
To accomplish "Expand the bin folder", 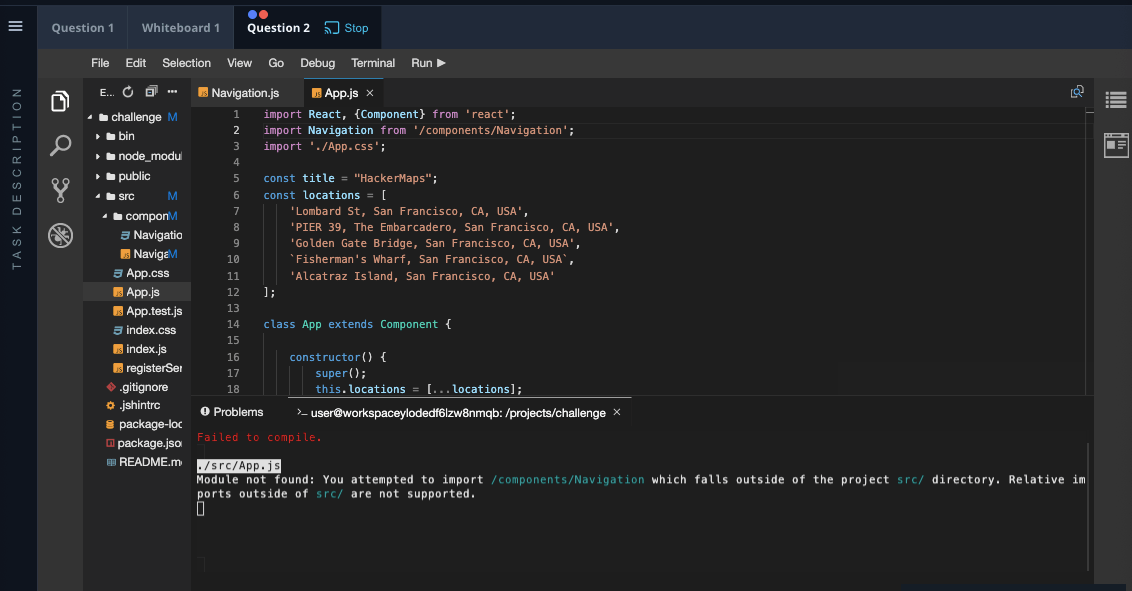I will pos(98,136).
